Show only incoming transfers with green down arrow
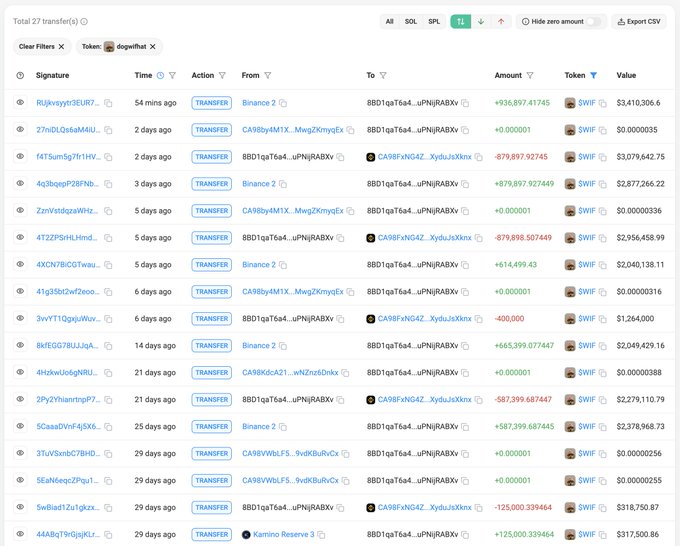The image size is (680, 546). pos(481,21)
